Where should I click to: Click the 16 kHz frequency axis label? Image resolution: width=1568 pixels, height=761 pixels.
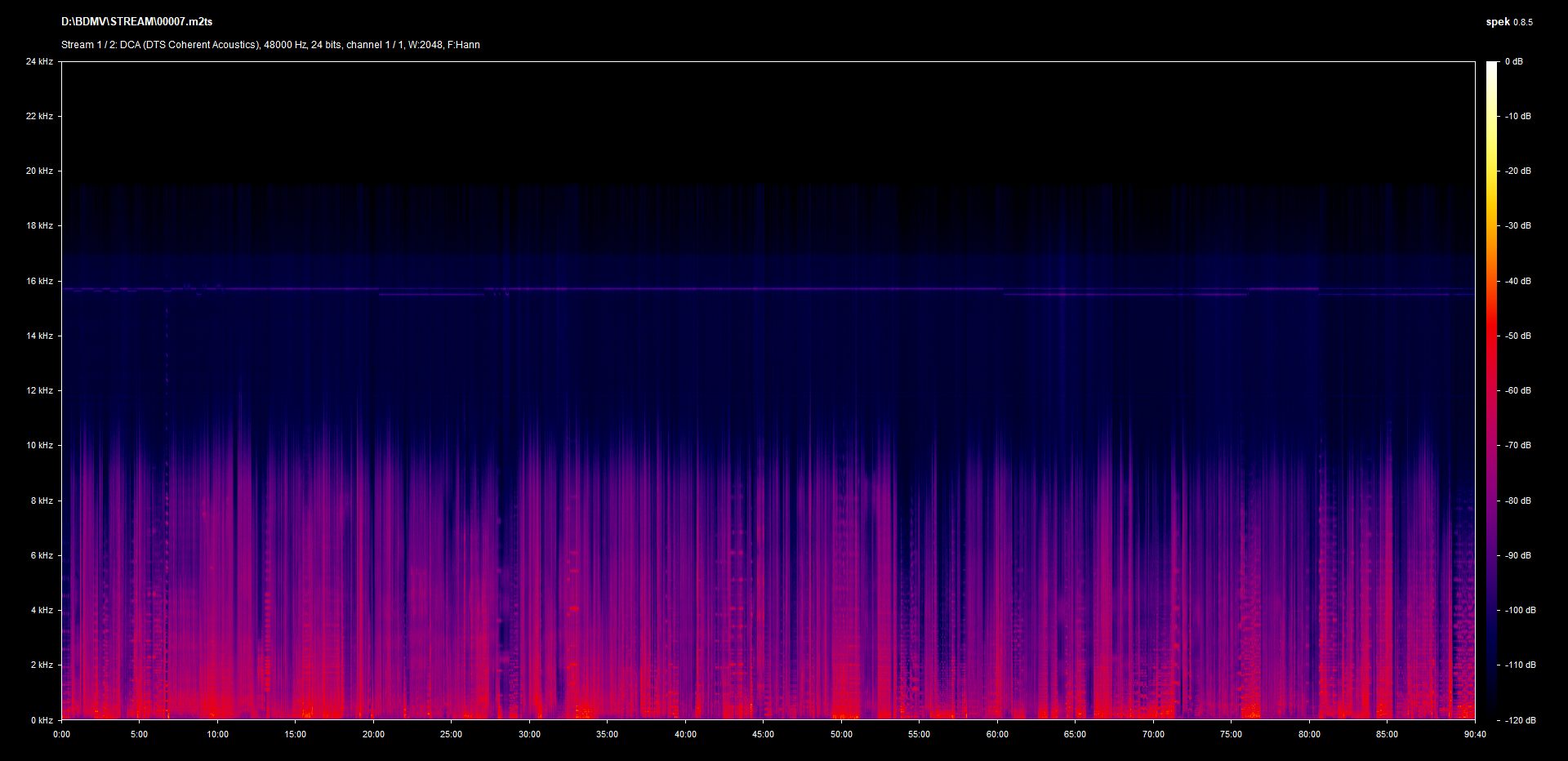click(39, 281)
